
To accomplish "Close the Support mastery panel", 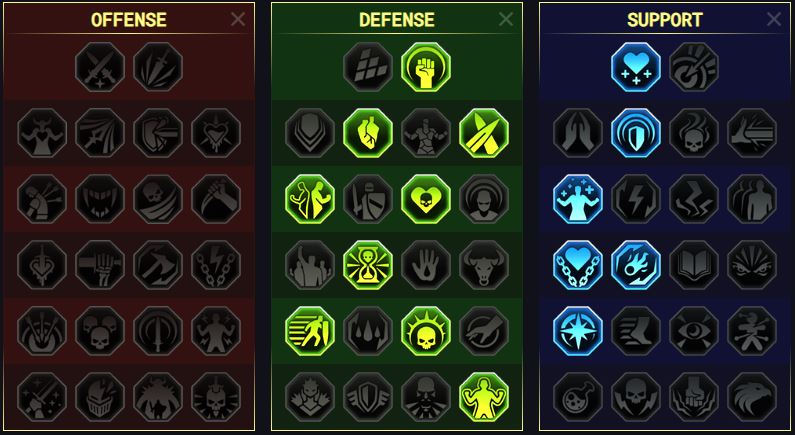I will 774,19.
